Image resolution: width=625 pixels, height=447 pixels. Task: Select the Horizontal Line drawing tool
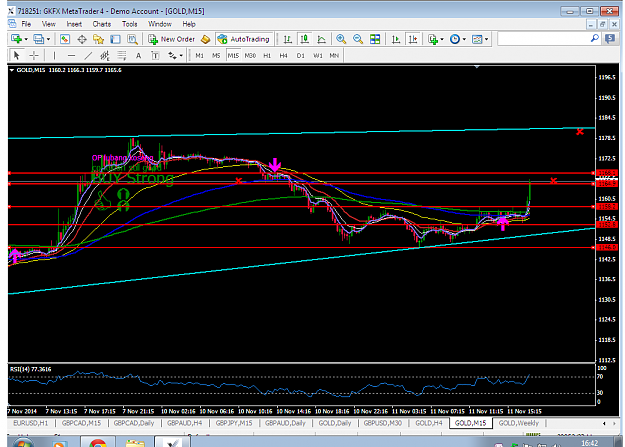(71, 55)
